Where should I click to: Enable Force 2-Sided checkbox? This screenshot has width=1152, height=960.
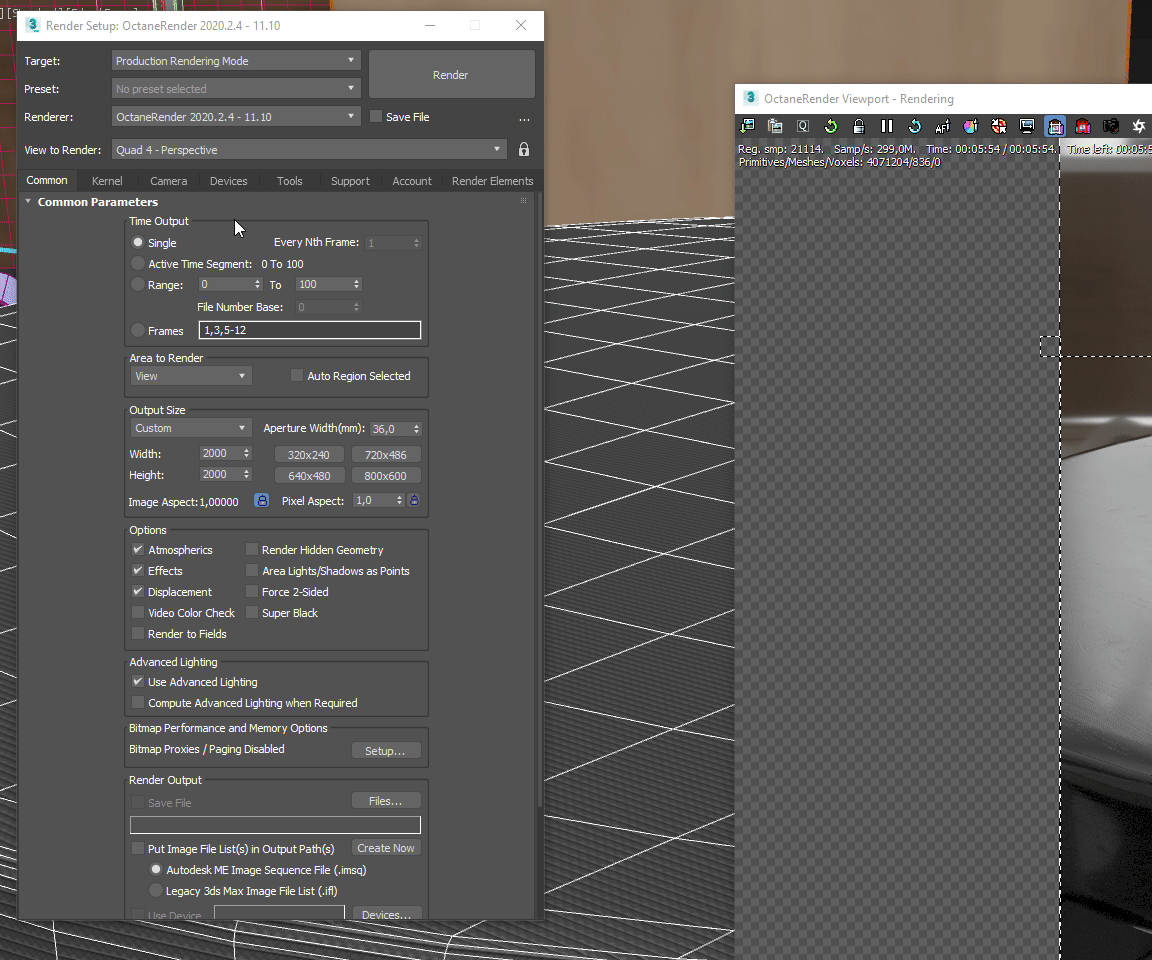pos(251,592)
